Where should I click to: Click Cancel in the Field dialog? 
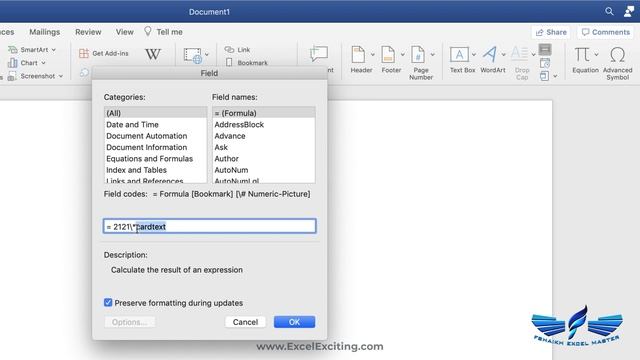coord(245,322)
